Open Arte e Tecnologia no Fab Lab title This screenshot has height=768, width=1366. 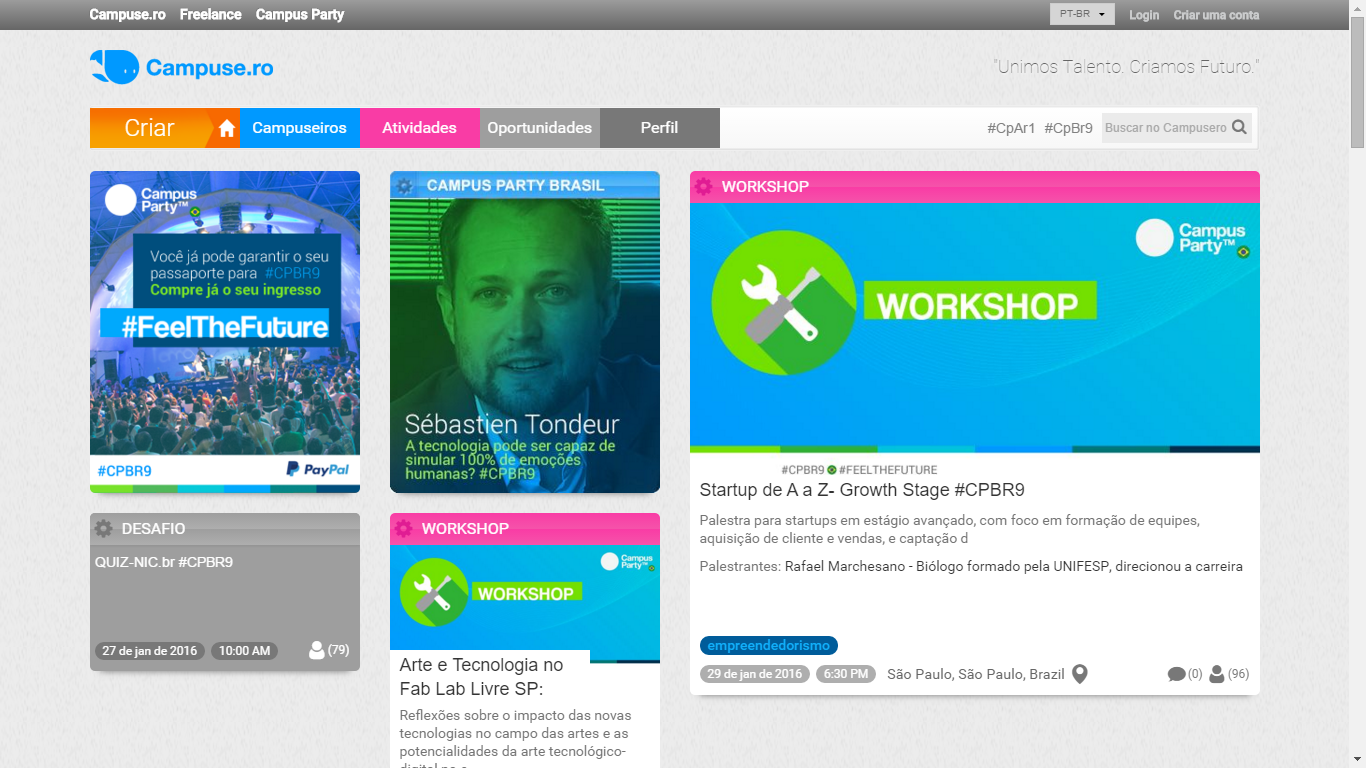tap(481, 677)
